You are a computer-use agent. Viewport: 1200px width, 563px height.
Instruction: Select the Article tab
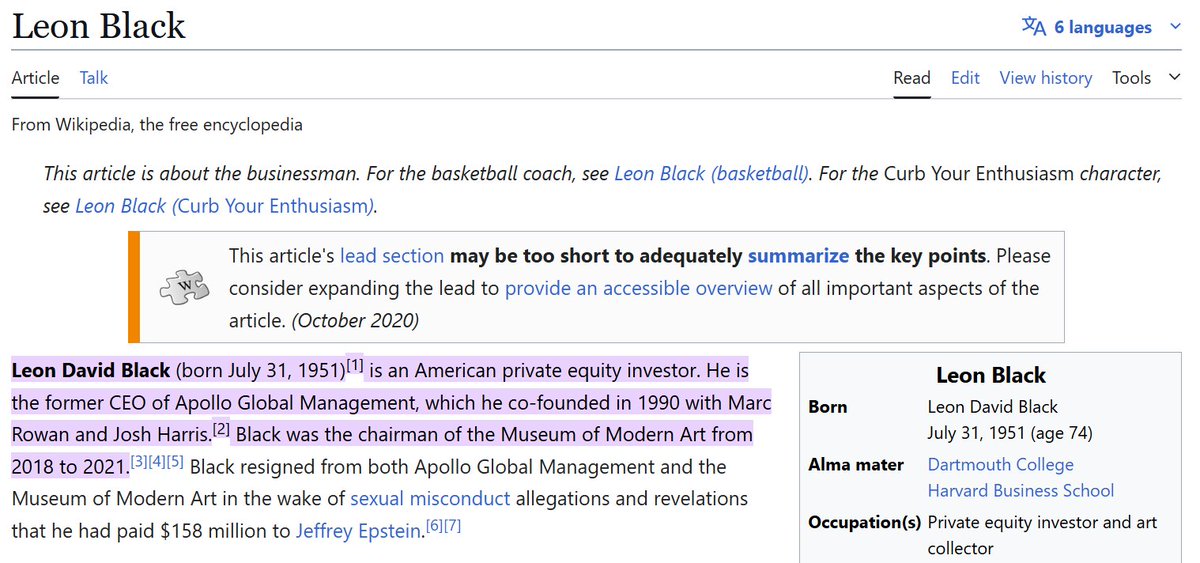[x=35, y=78]
